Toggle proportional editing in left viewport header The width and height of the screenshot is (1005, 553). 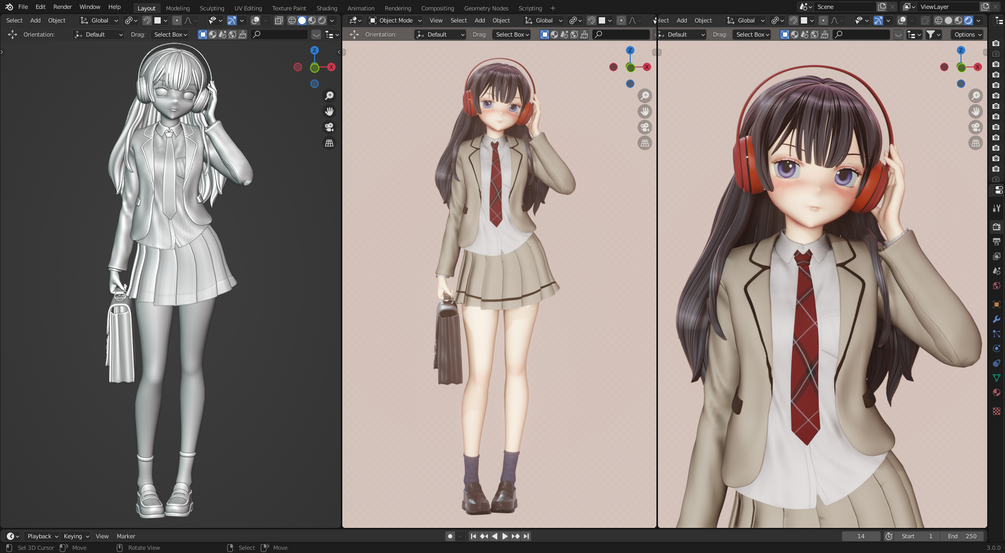tap(177, 21)
